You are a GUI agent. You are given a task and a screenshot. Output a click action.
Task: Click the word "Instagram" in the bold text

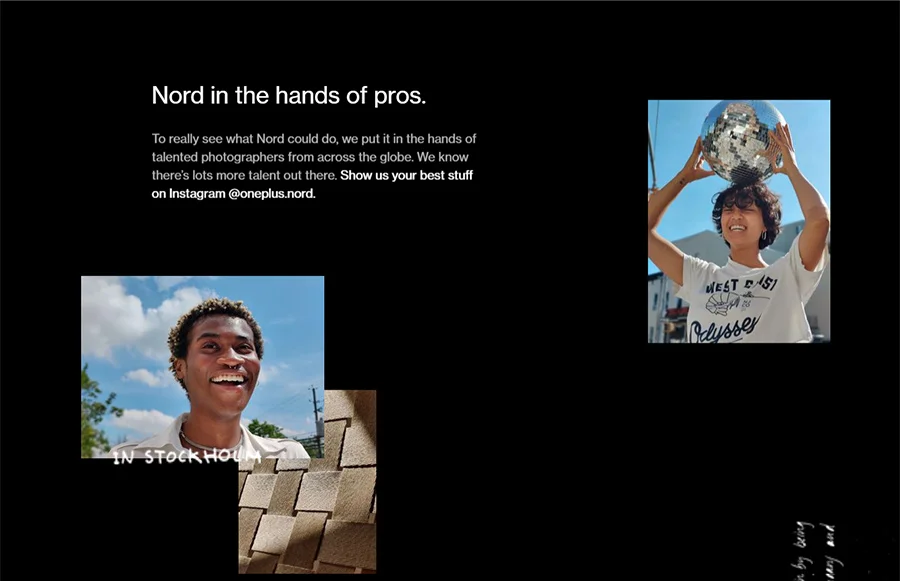pos(197,193)
